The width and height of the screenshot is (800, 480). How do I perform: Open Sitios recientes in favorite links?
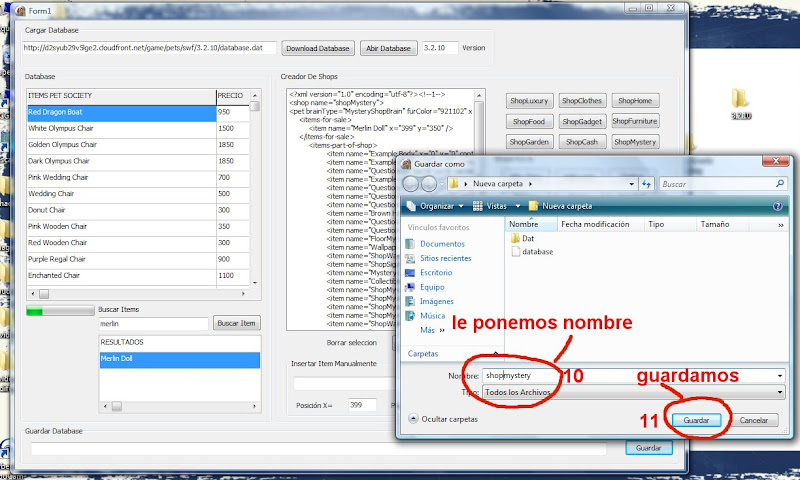[445, 258]
